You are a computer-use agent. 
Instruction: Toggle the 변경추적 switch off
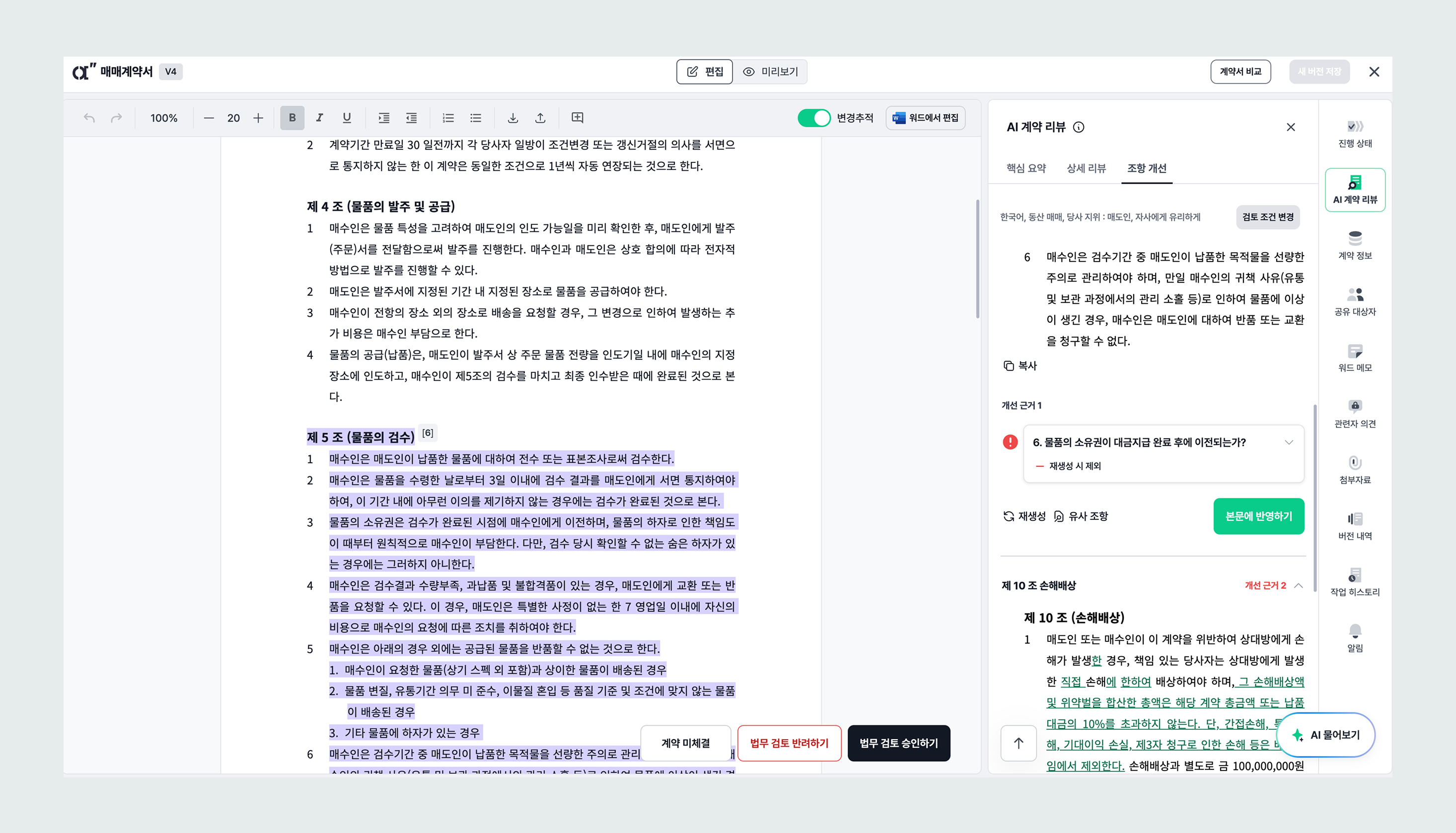click(x=814, y=118)
